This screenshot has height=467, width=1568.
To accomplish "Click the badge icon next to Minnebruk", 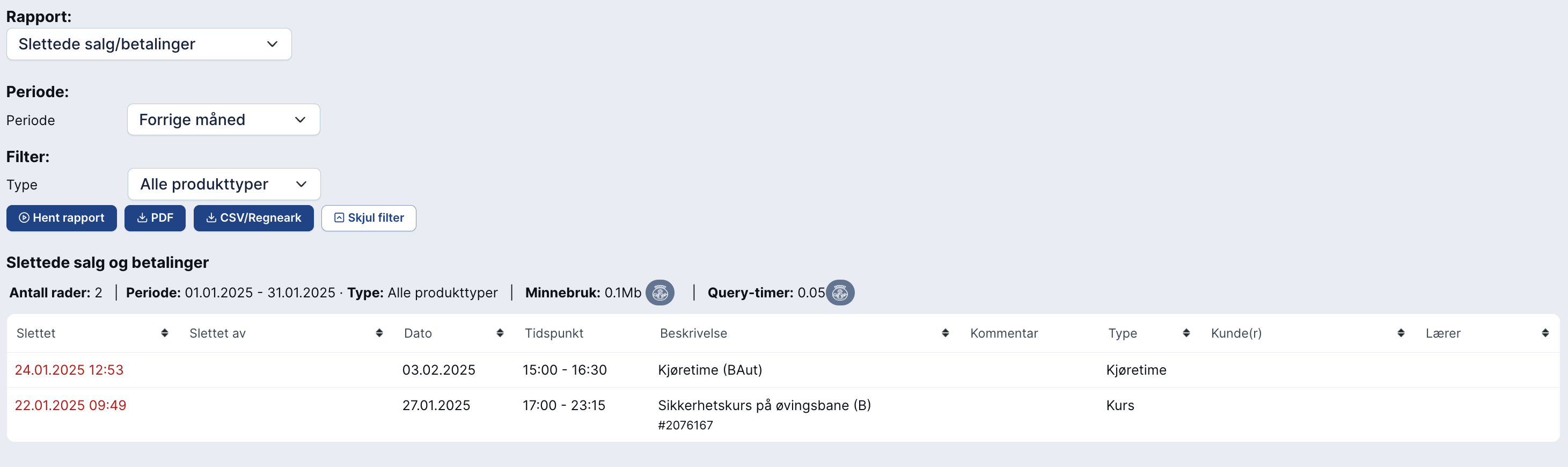I will pyautogui.click(x=660, y=293).
